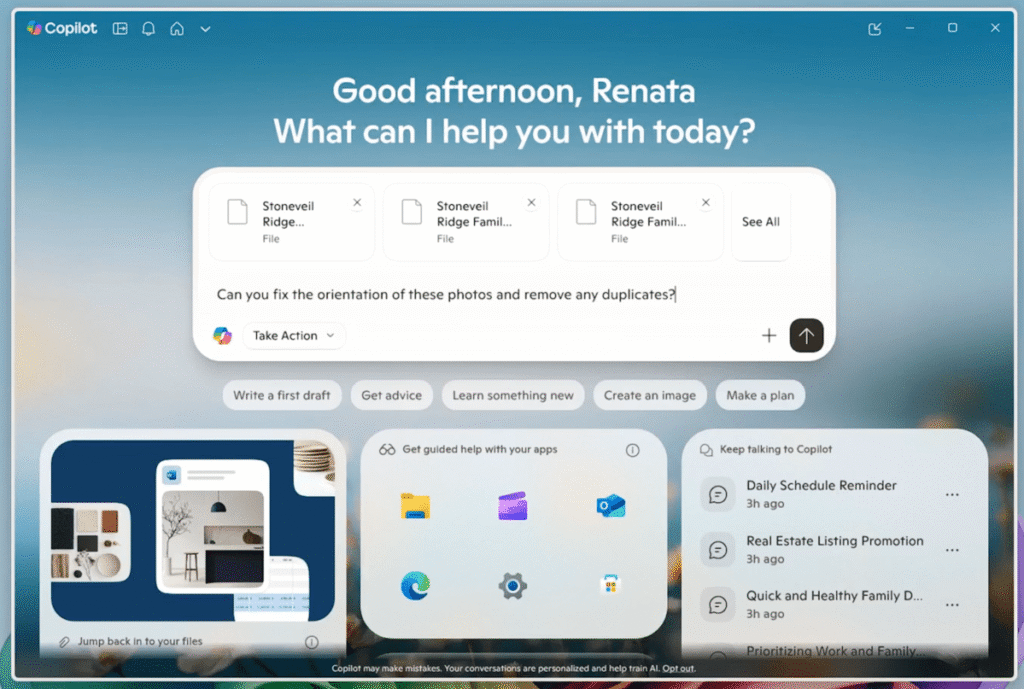Select the Write a first draft suggestion

[x=282, y=395]
